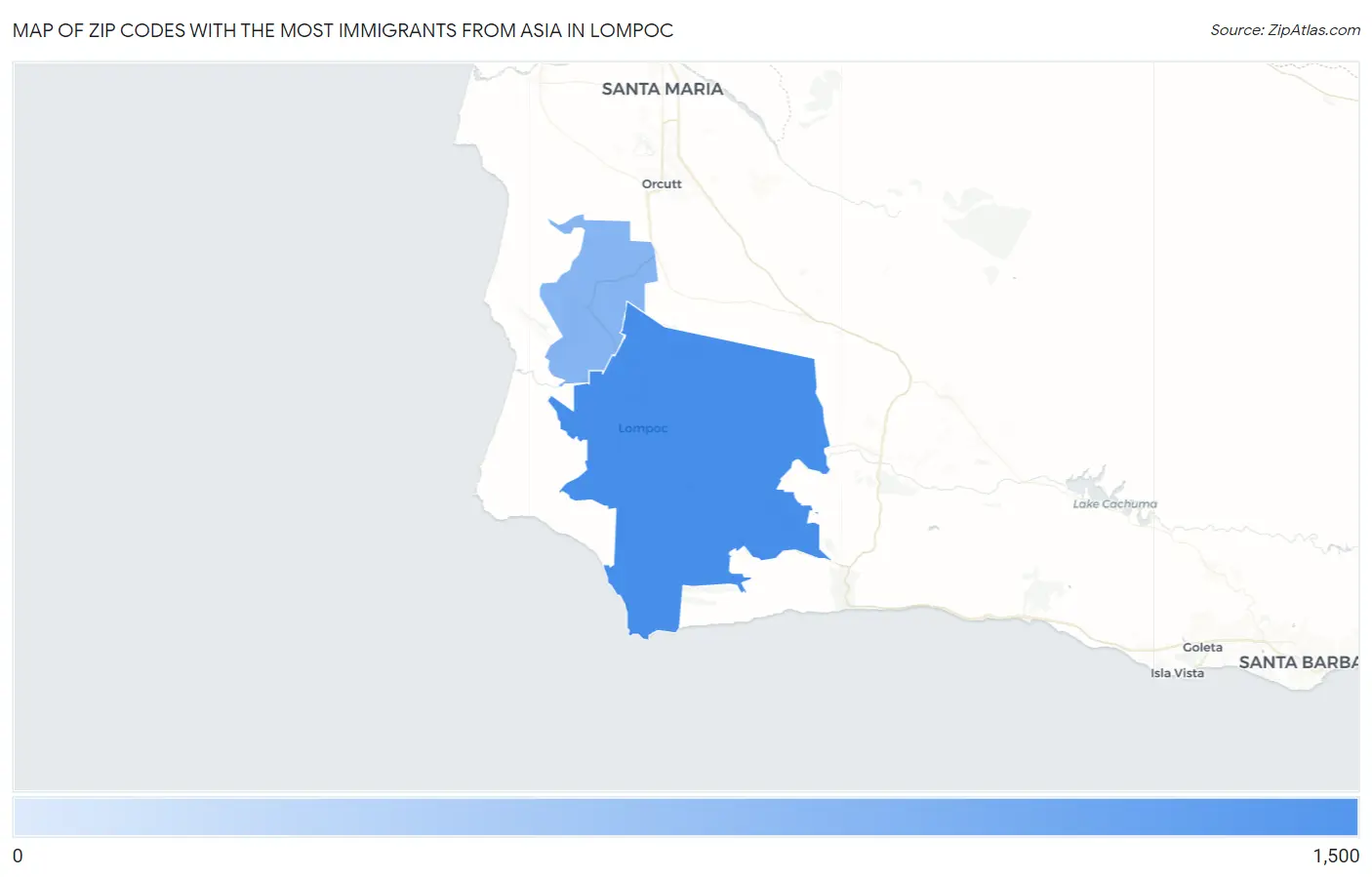
Task: Click the Santa Barbara city label
Action: pos(1298,662)
